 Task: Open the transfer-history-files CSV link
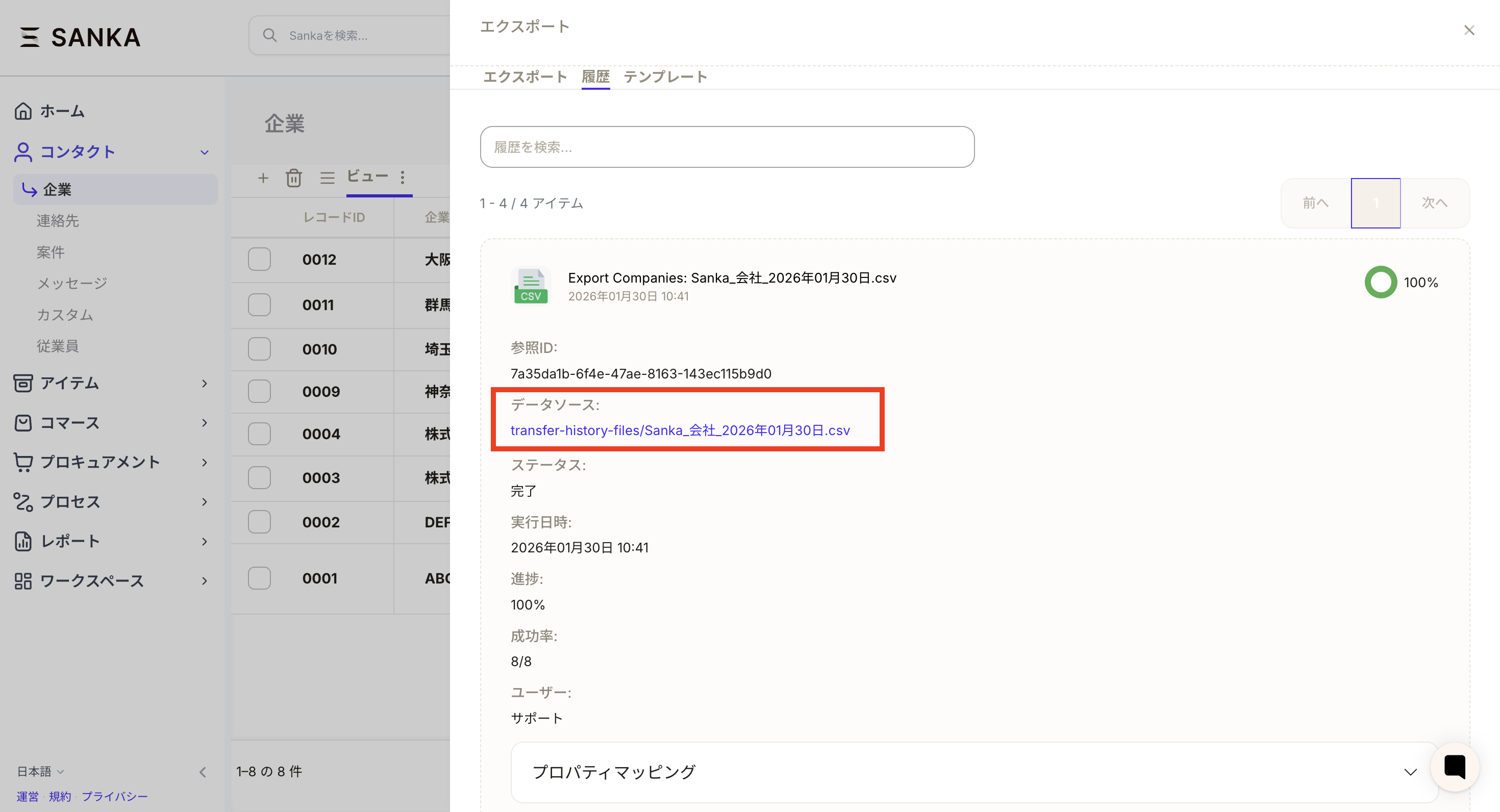(x=680, y=430)
